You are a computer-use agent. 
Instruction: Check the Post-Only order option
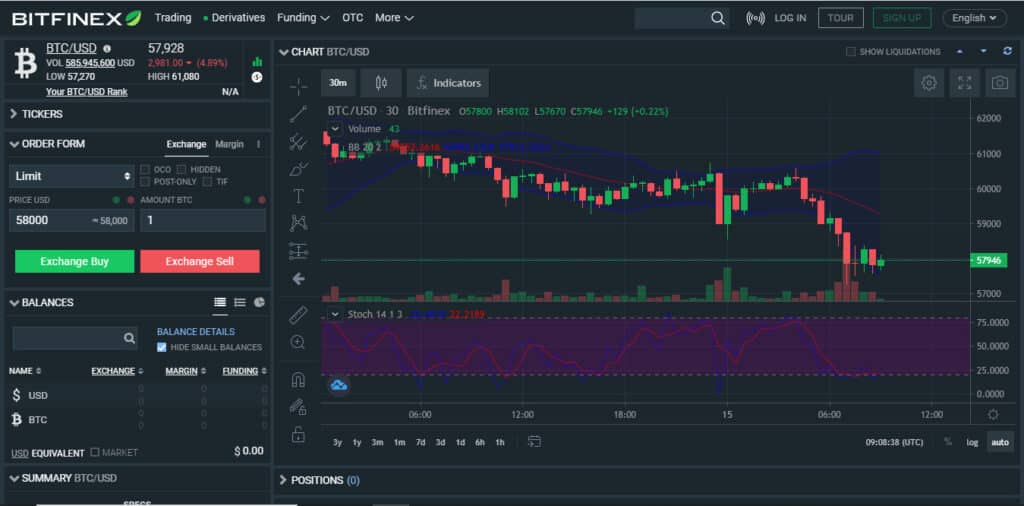145,182
